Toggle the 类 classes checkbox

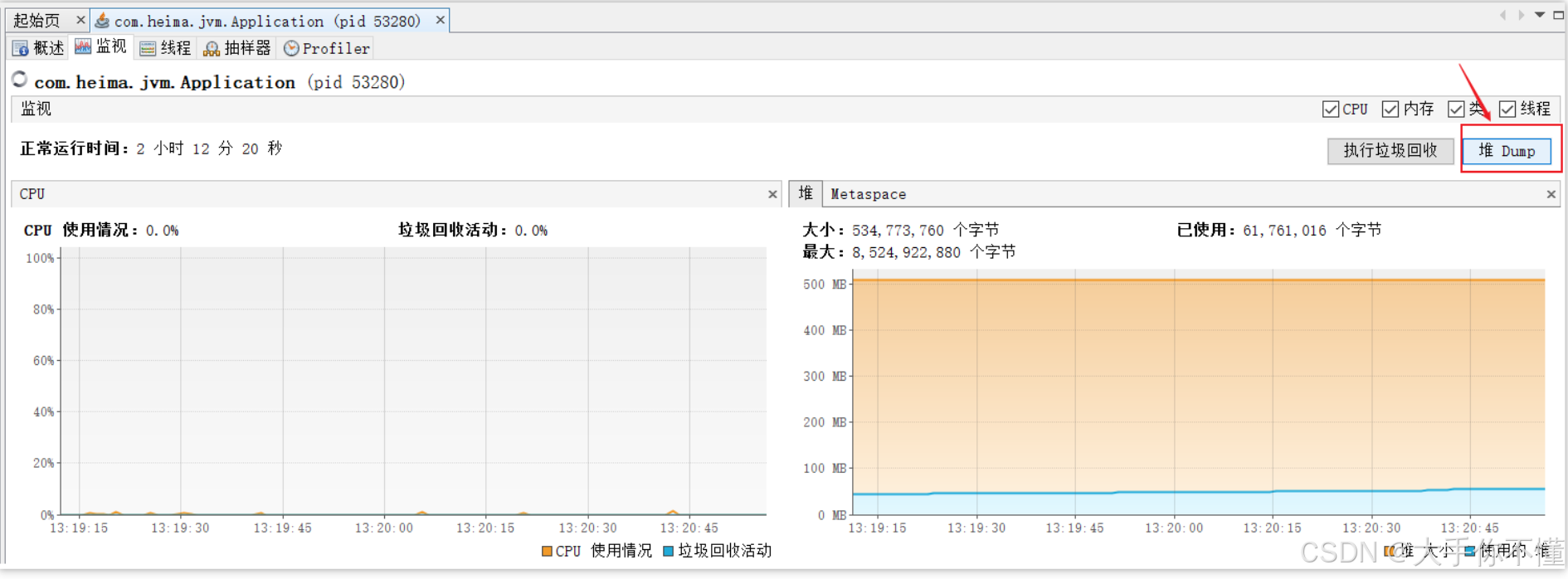click(x=1456, y=109)
